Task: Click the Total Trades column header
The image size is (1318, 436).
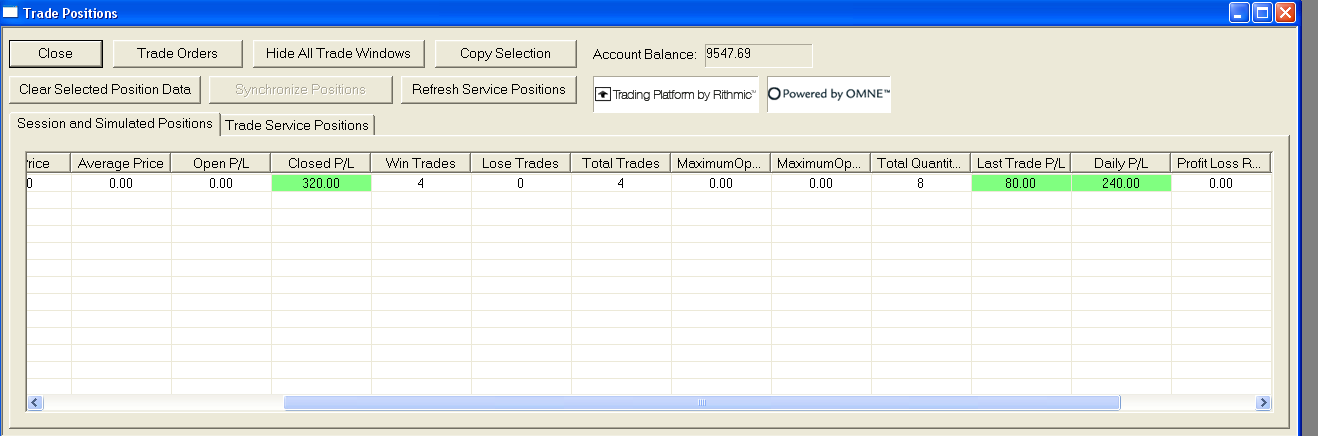Action: coord(621,163)
